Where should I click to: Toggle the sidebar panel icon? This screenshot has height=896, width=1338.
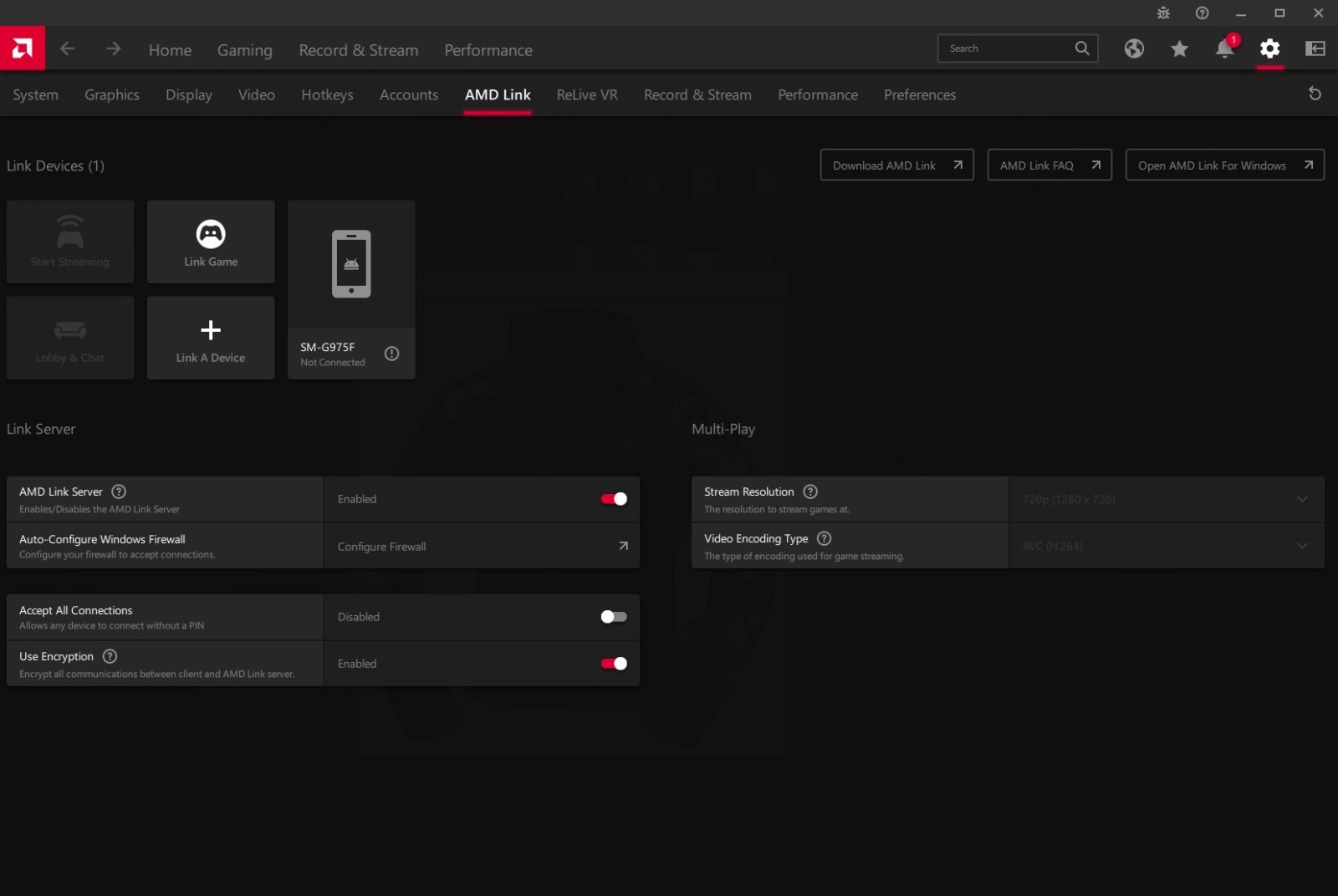tap(1315, 48)
